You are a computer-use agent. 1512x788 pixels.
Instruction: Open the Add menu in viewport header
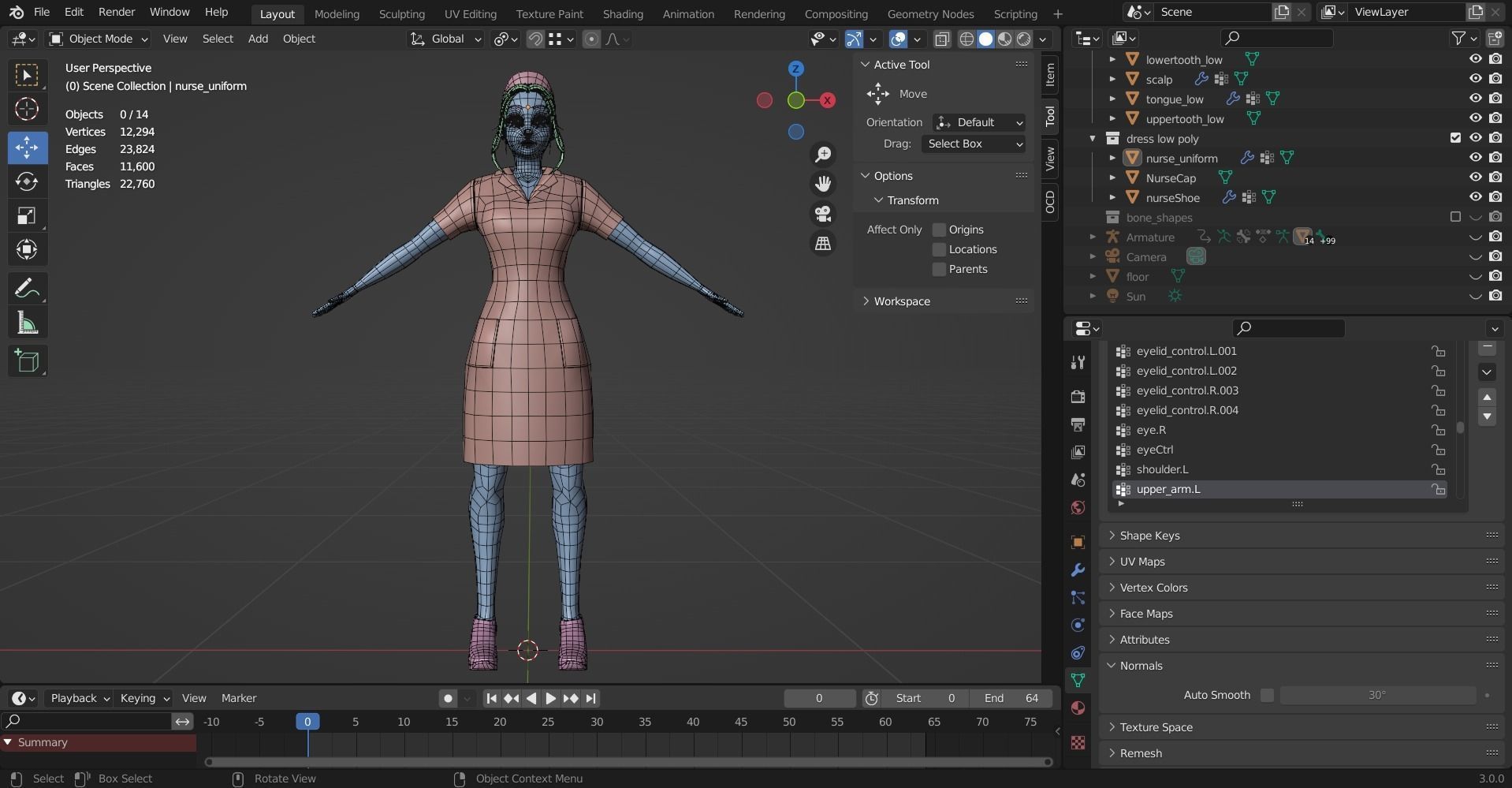pyautogui.click(x=258, y=39)
